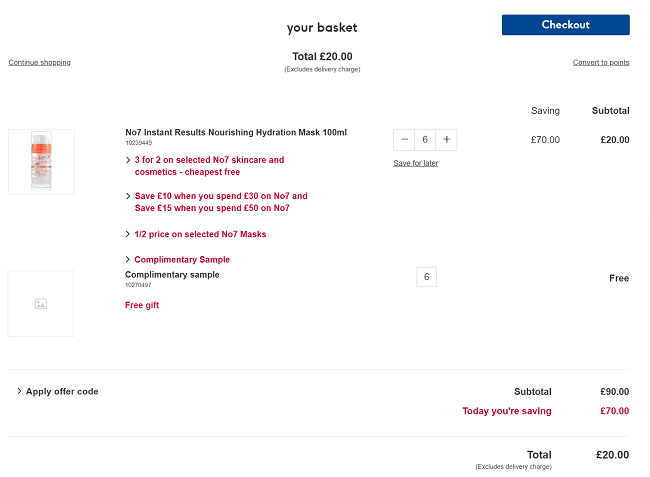Open the Continue shopping link
Screen dimensions: 650x477
click(39, 62)
